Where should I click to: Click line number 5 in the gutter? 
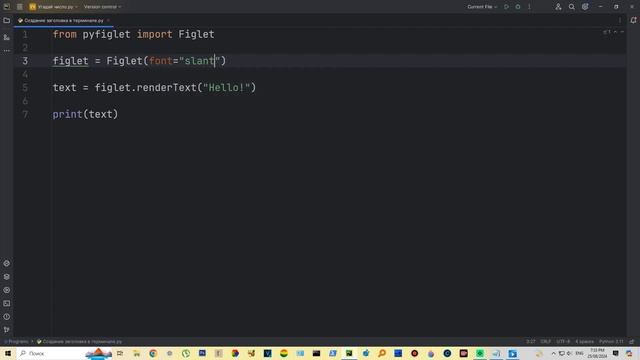[x=25, y=87]
